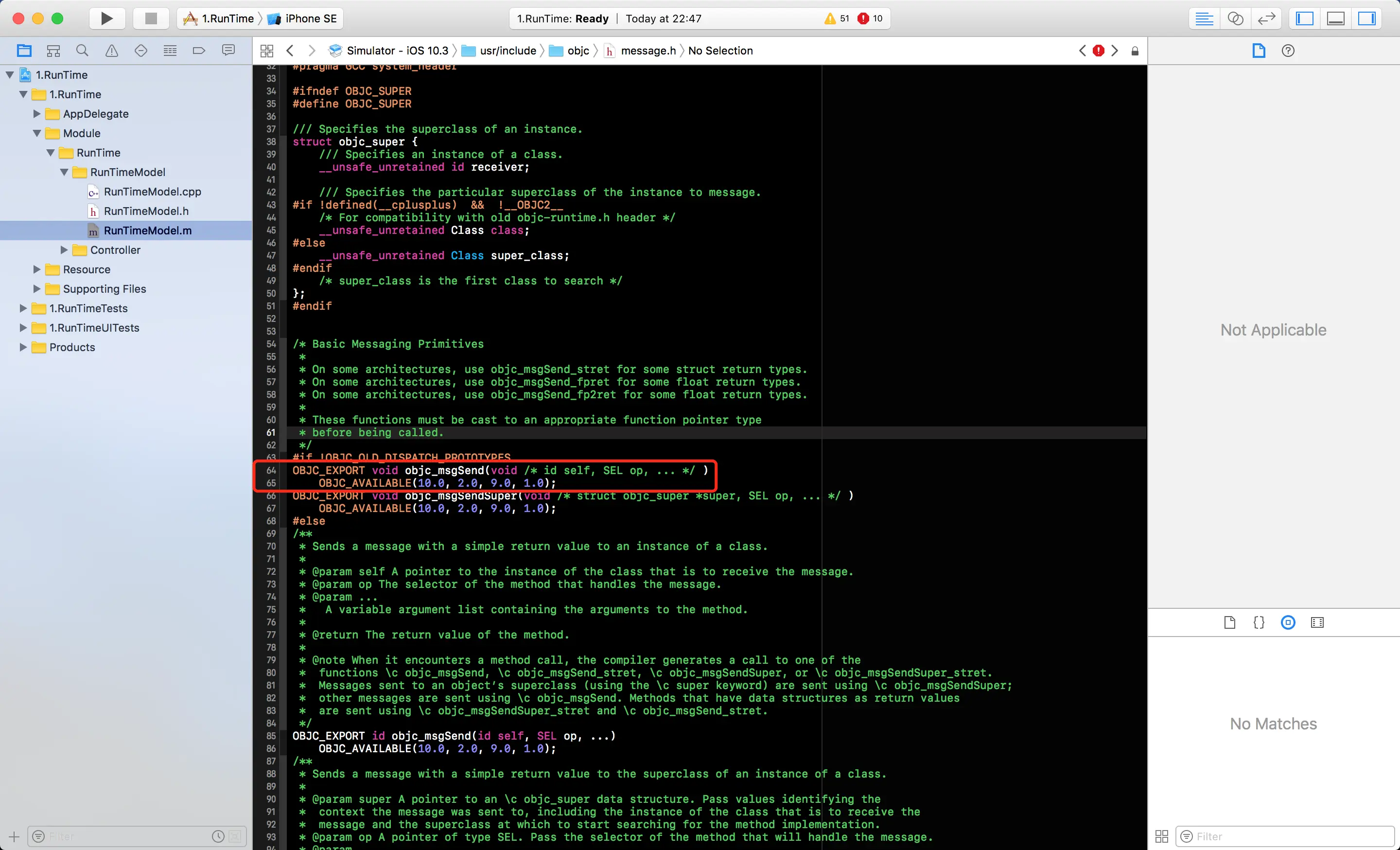
Task: Toggle the Debug area visibility
Action: [x=1335, y=19]
